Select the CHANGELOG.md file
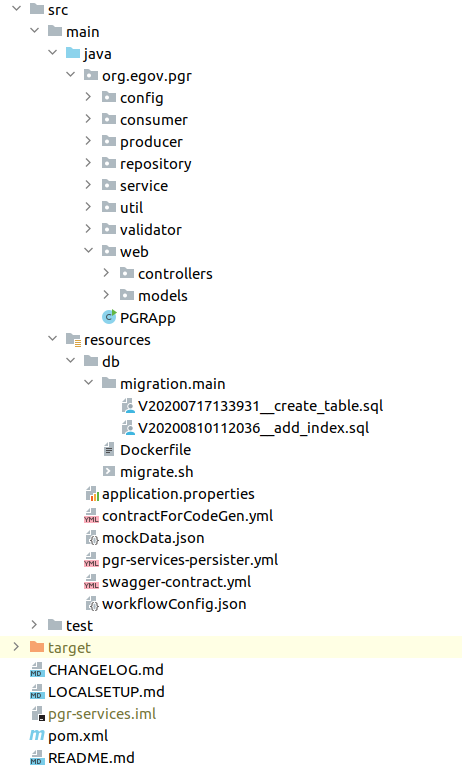This screenshot has width=462, height=772. 97,670
